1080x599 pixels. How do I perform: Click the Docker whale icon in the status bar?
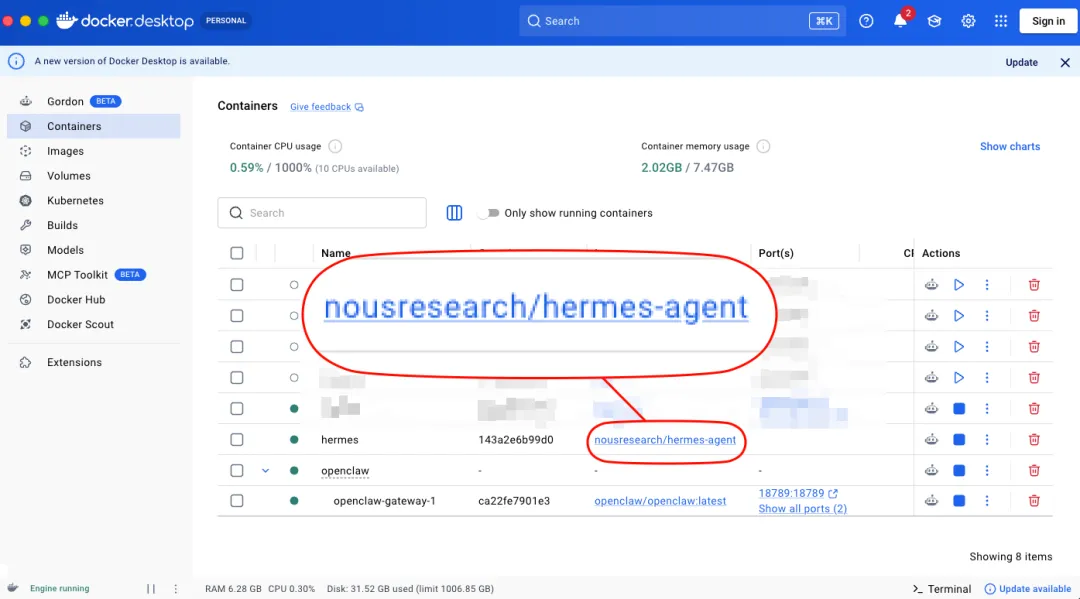point(13,588)
